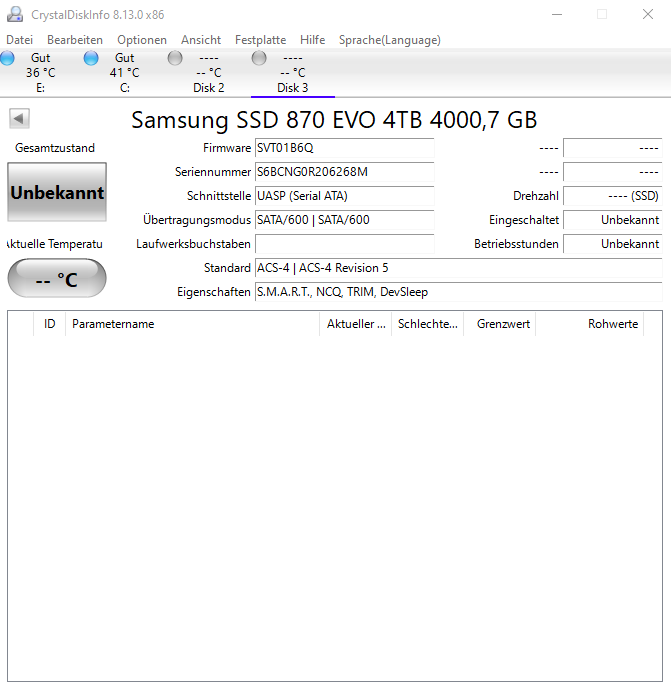Click the 36 °C temperature under E: drive
Screen dimensions: 671x689
pos(40,73)
